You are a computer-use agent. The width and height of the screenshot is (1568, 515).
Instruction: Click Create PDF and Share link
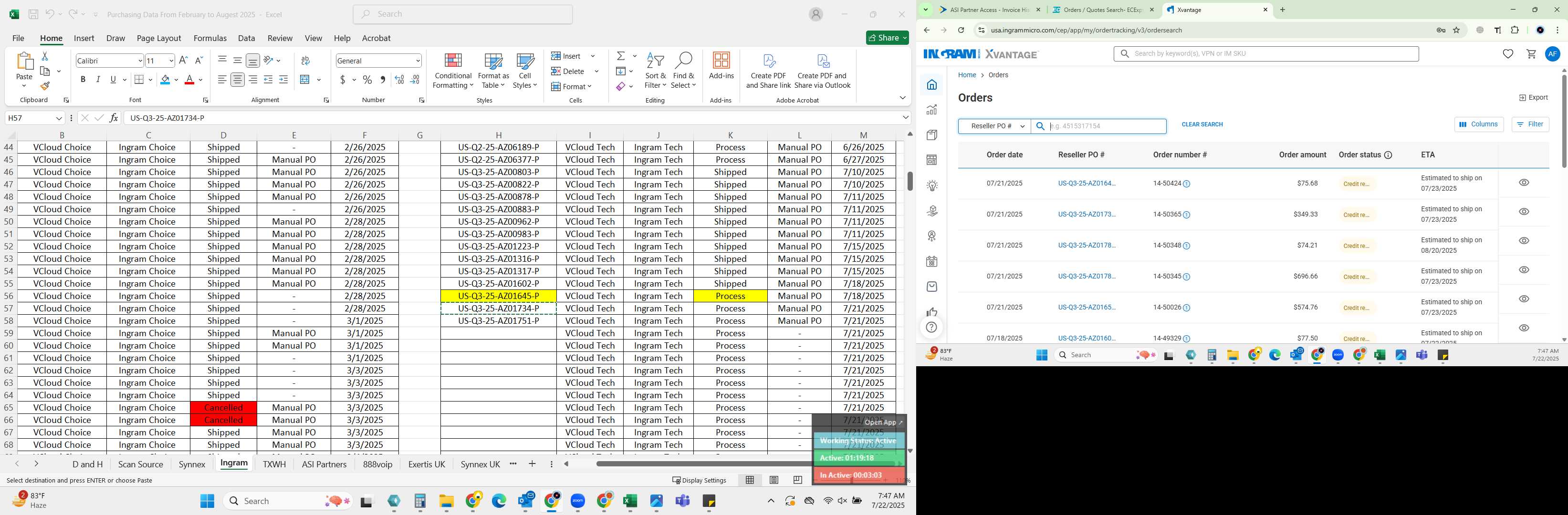pos(768,71)
